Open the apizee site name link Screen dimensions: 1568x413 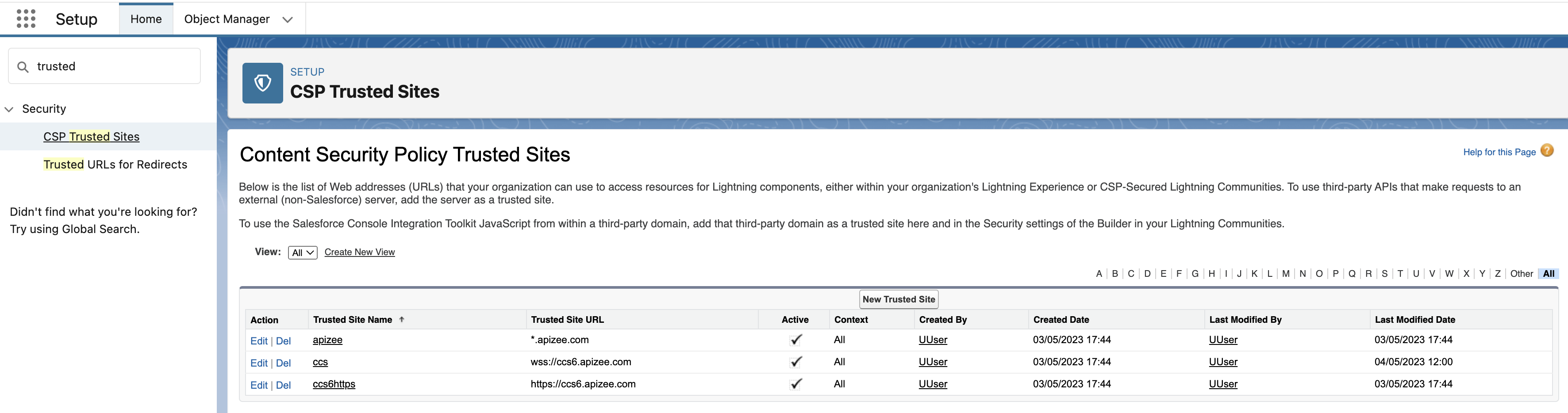pyautogui.click(x=327, y=340)
